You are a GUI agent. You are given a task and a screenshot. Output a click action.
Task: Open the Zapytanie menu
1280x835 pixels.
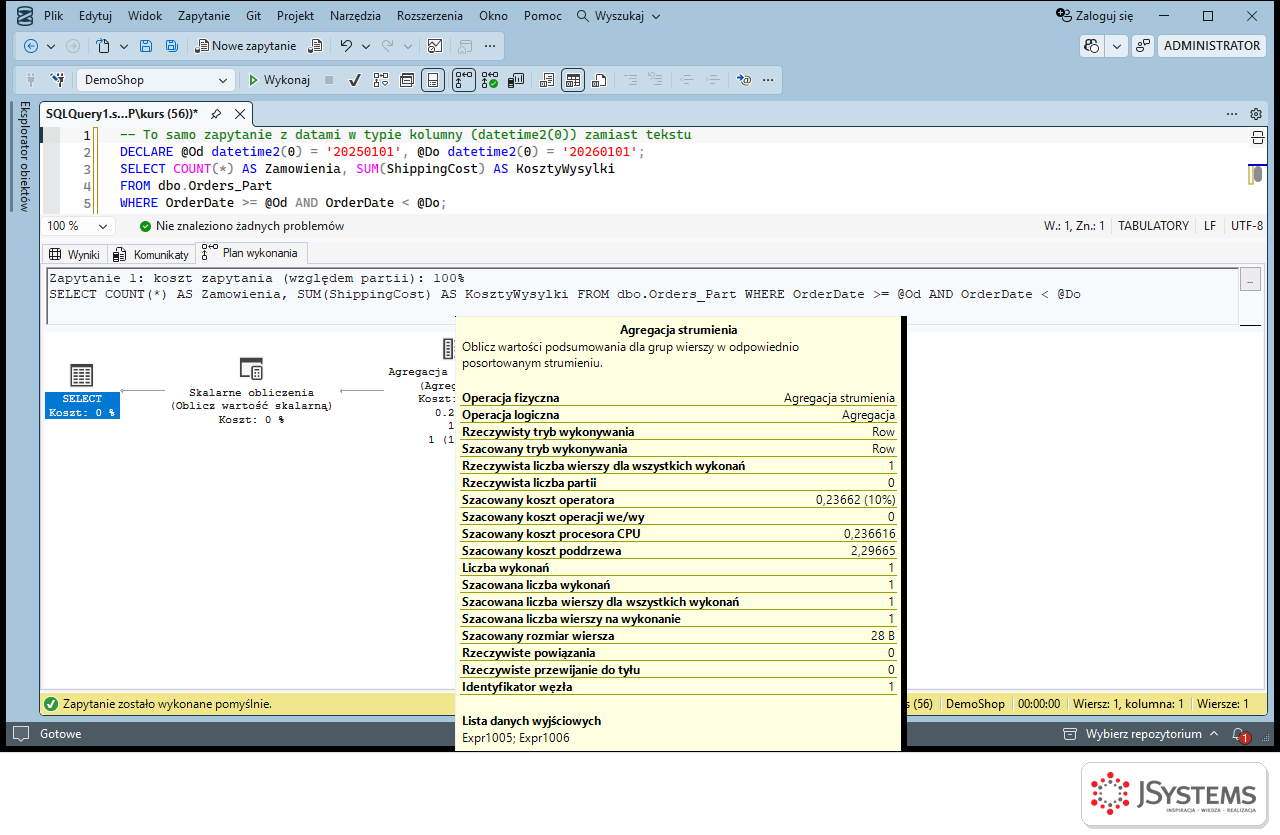pos(204,16)
